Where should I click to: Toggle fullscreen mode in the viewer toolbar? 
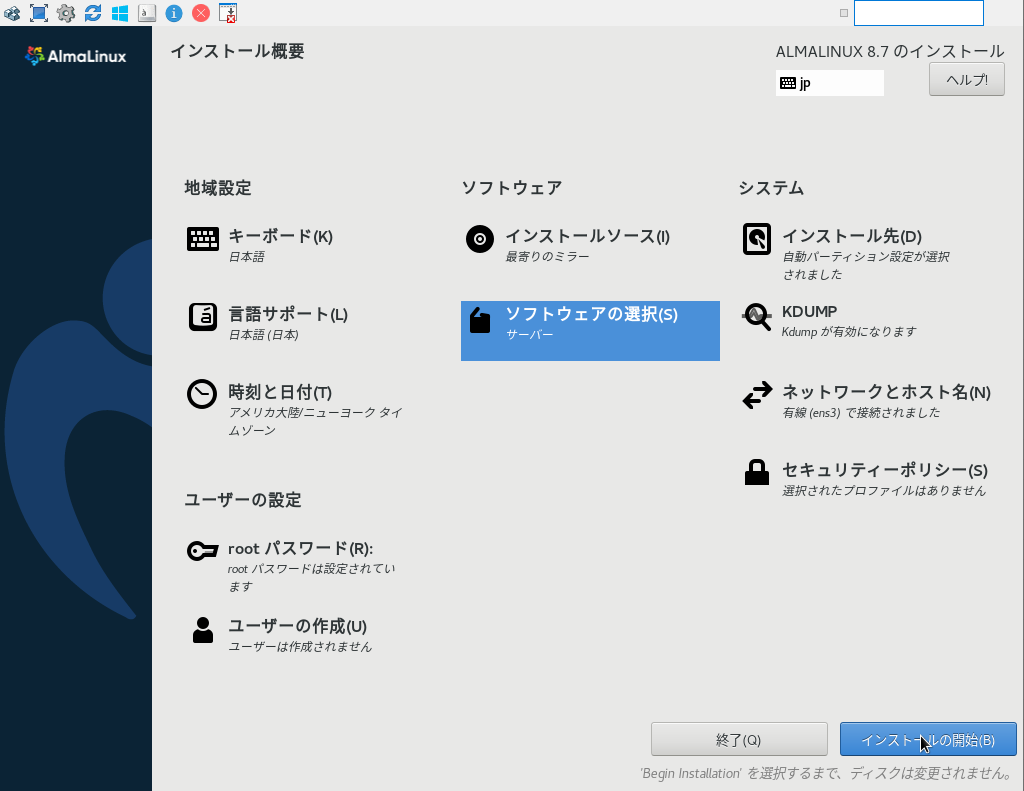click(x=39, y=12)
